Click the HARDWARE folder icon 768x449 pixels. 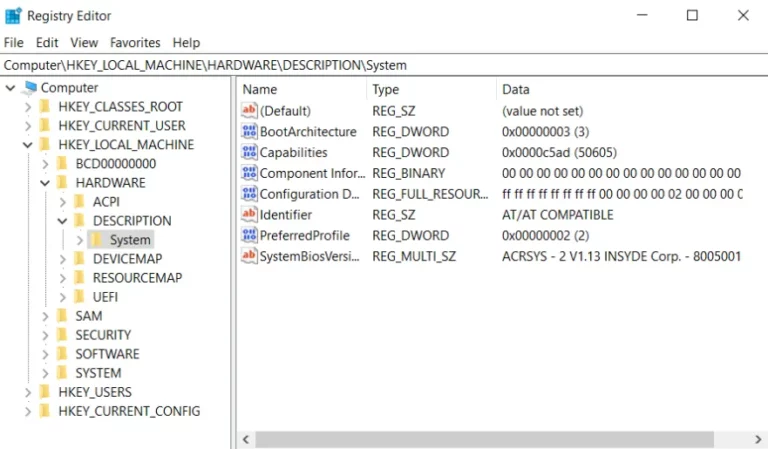[x=62, y=183]
